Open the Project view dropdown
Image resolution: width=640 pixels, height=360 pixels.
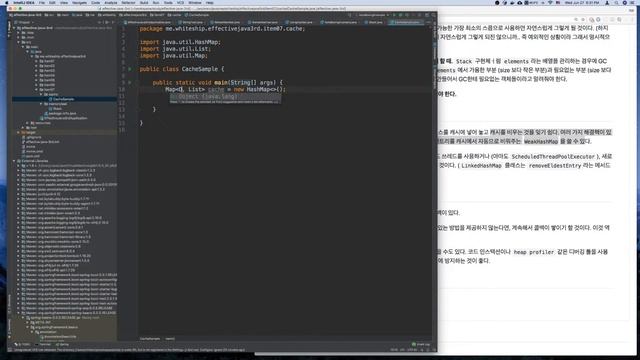pyautogui.click(x=24, y=22)
